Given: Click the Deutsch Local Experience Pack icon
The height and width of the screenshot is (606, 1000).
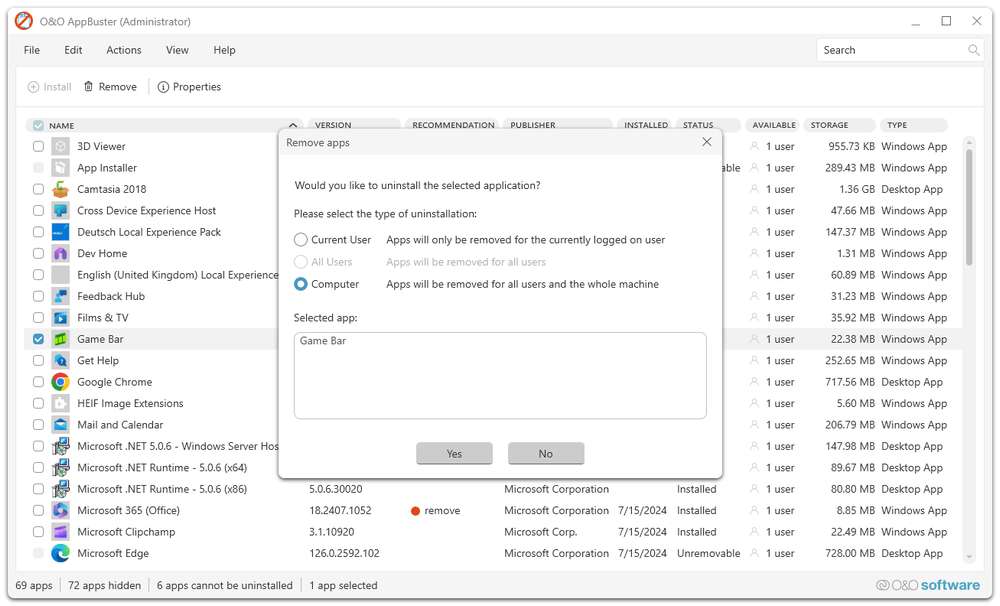Looking at the screenshot, I should (61, 232).
